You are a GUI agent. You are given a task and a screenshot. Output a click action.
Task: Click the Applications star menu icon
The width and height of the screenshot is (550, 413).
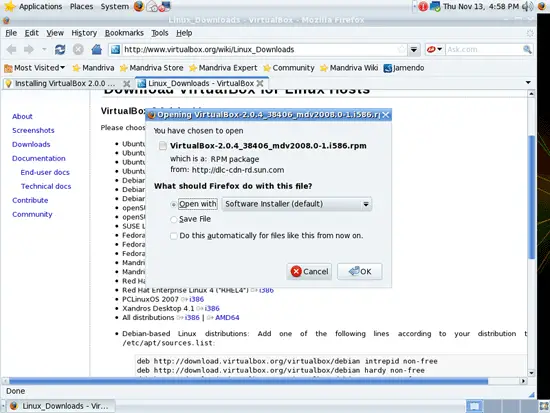click(9, 6)
